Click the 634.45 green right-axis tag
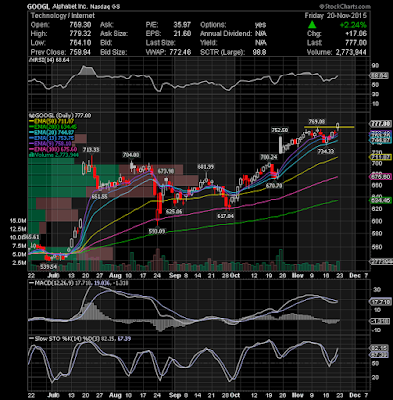This screenshot has width=393, height=400. [x=381, y=201]
